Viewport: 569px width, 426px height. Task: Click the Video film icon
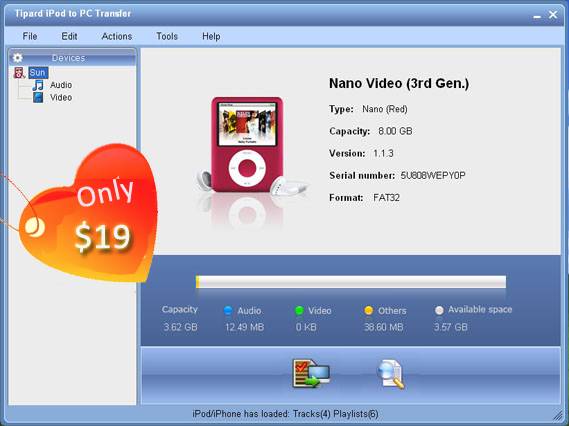point(38,98)
